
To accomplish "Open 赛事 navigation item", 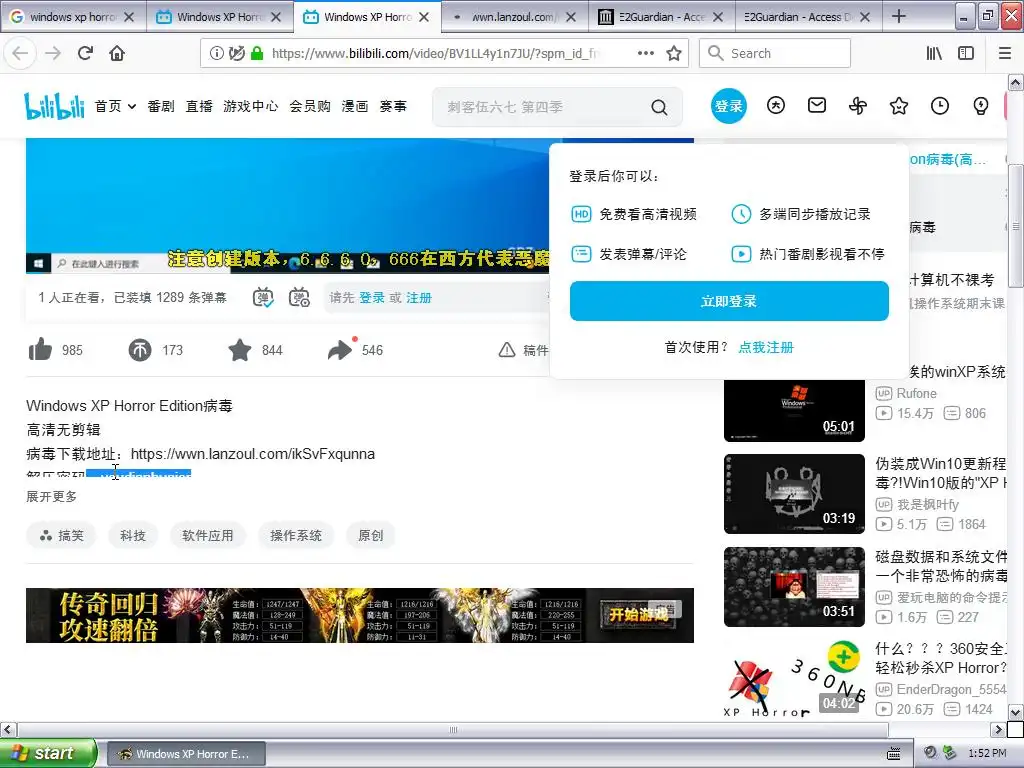I will coord(393,106).
